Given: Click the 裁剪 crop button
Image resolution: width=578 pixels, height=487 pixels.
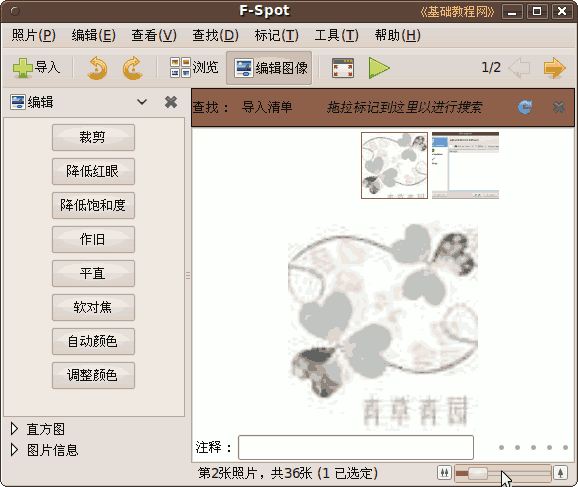Looking at the screenshot, I should [93, 138].
